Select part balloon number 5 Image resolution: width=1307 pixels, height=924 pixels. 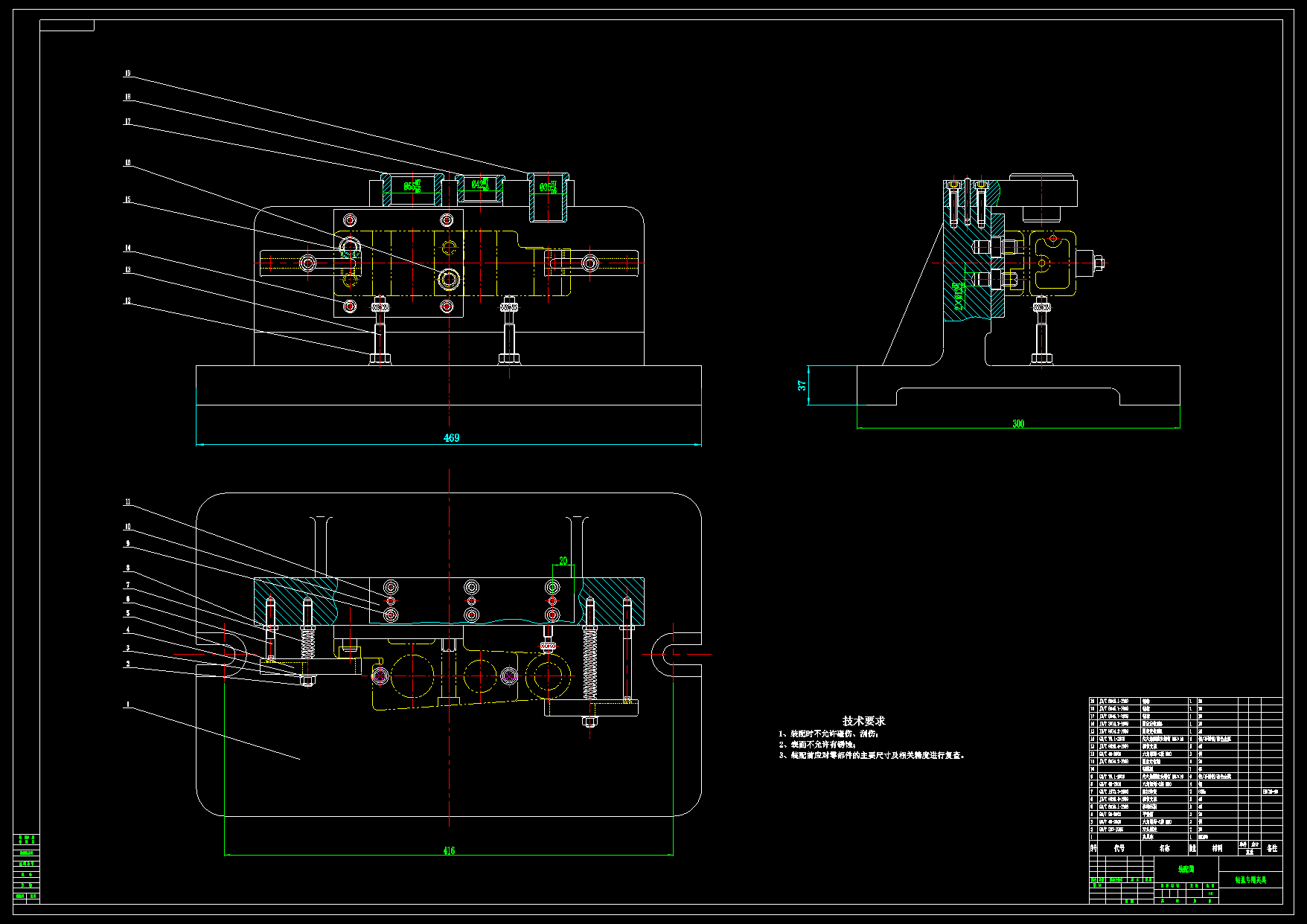[128, 614]
